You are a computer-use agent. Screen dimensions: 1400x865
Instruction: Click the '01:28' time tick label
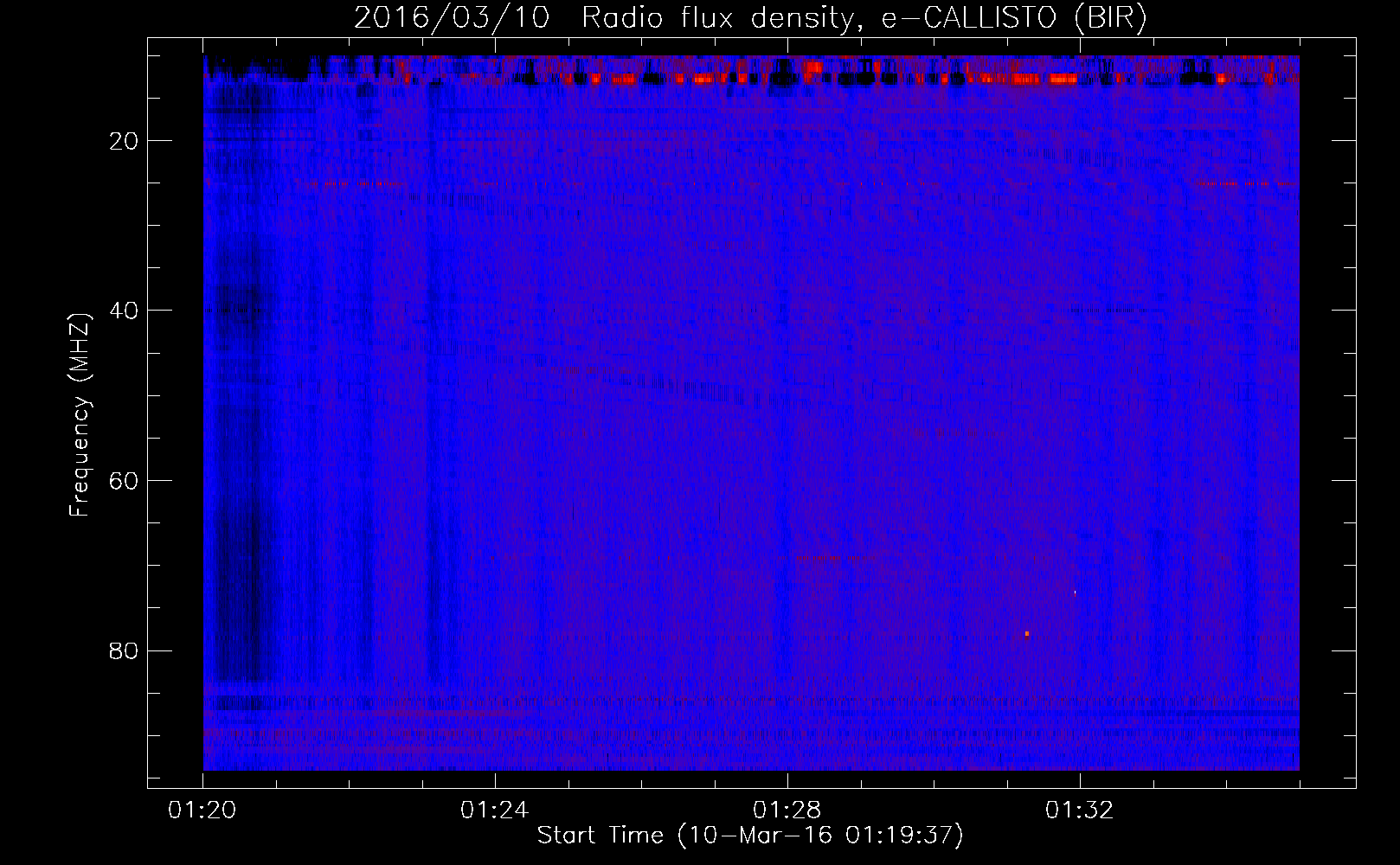[x=787, y=811]
